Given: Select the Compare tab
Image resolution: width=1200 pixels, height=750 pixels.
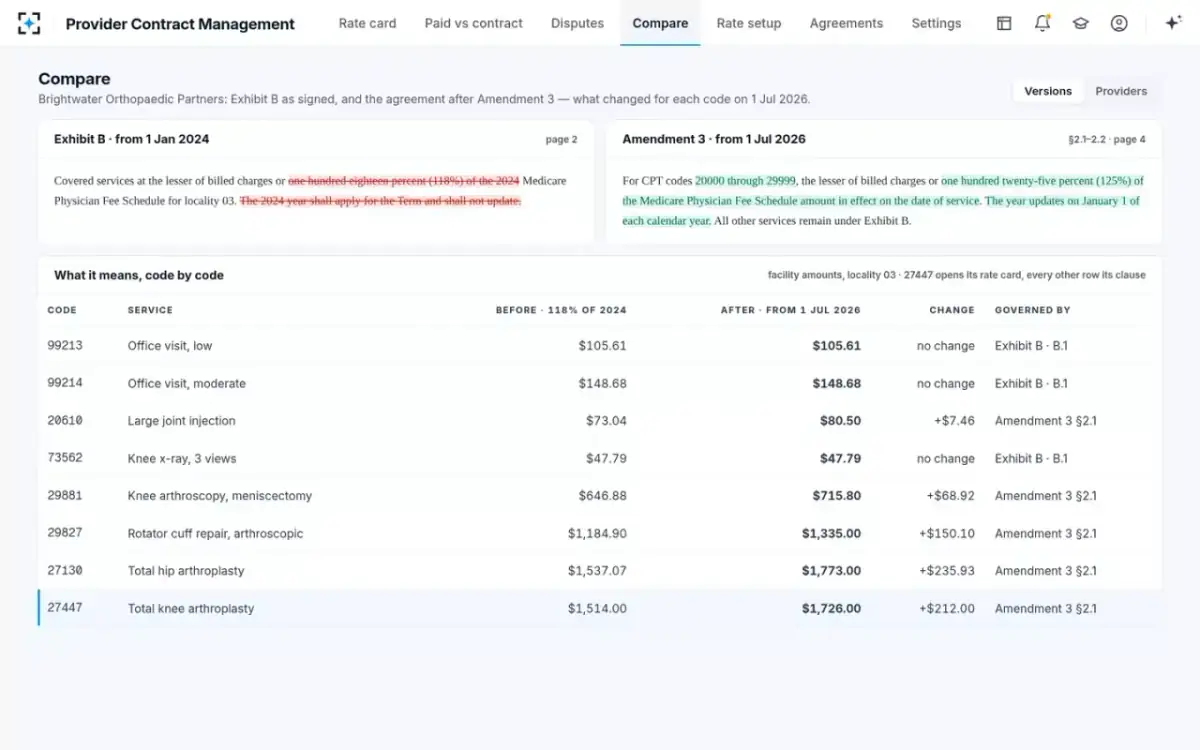Looking at the screenshot, I should pos(660,23).
